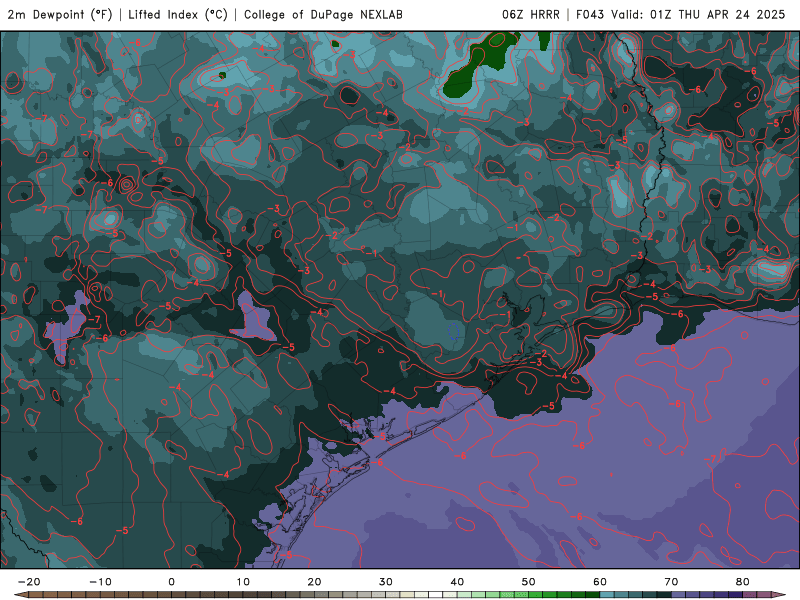Click the 'College of DuPage NEXLAB' credit text
This screenshot has height=600, width=800.
[323, 15]
